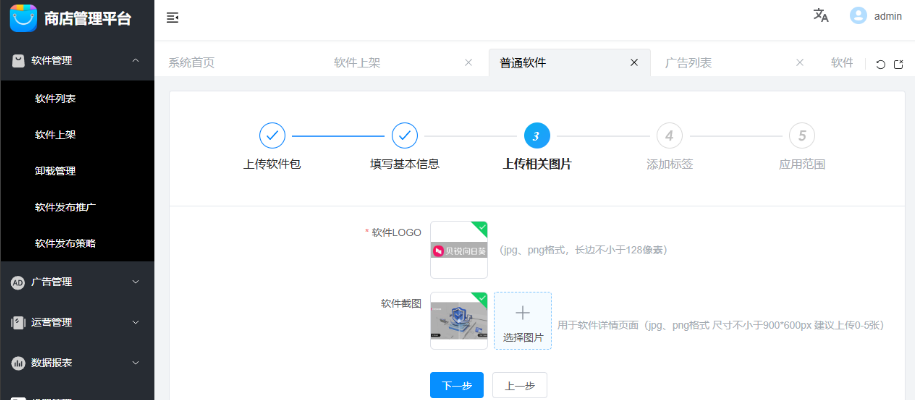Close the 广告列表 tab
Screen dimensions: 915x400
pos(800,62)
